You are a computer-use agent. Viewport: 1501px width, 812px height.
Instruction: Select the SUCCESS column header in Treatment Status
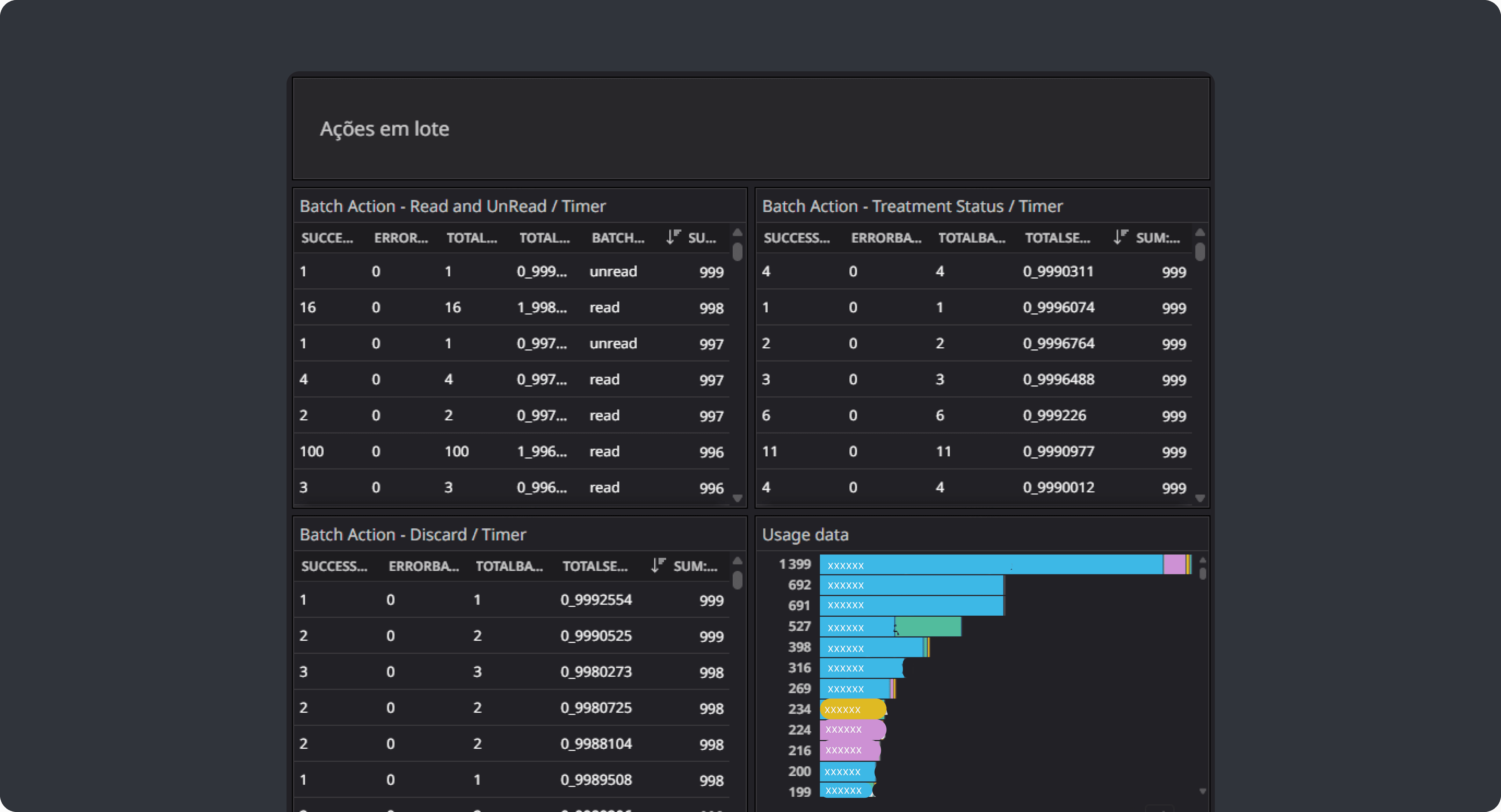click(797, 238)
